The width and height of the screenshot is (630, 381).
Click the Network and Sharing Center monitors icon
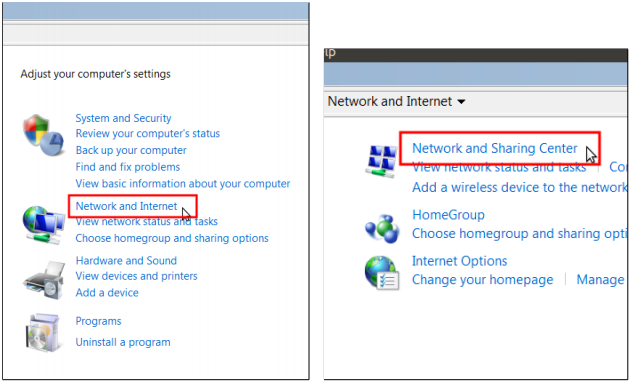381,161
